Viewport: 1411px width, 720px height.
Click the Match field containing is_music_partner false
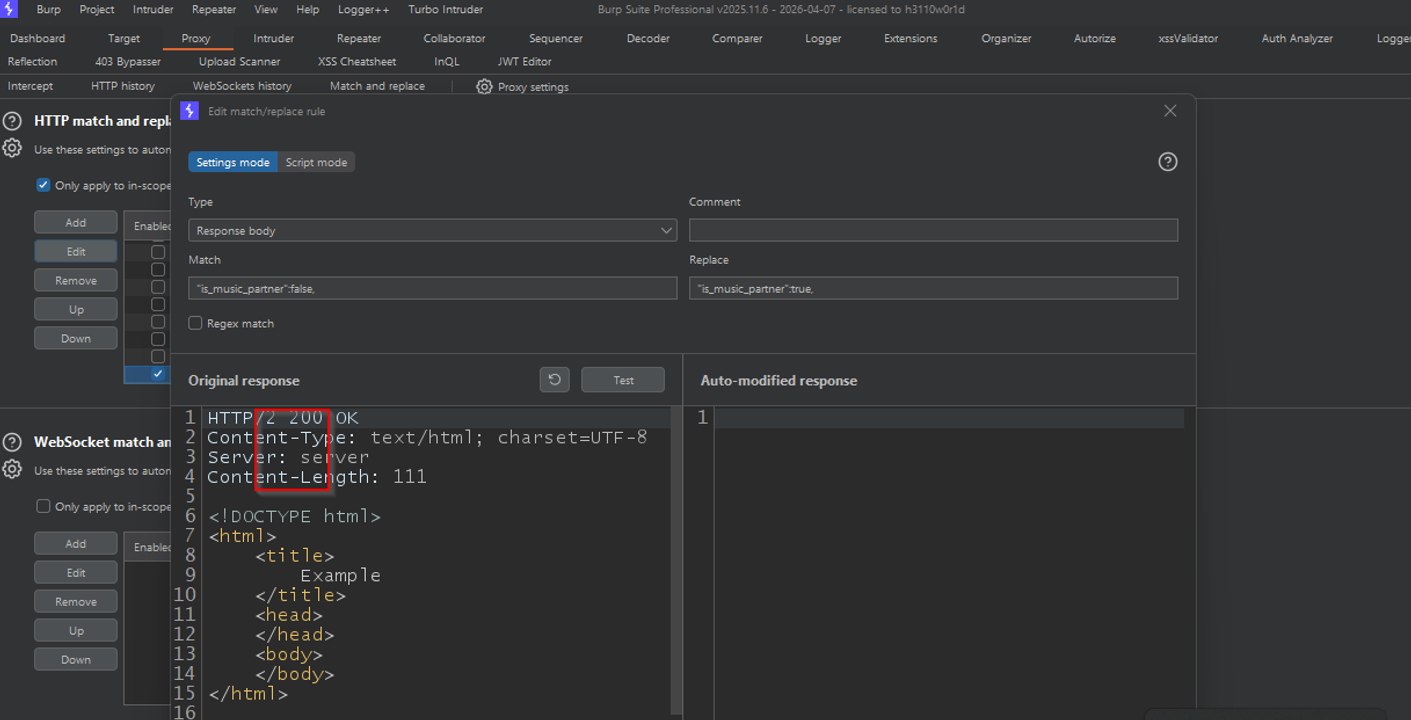tap(433, 288)
